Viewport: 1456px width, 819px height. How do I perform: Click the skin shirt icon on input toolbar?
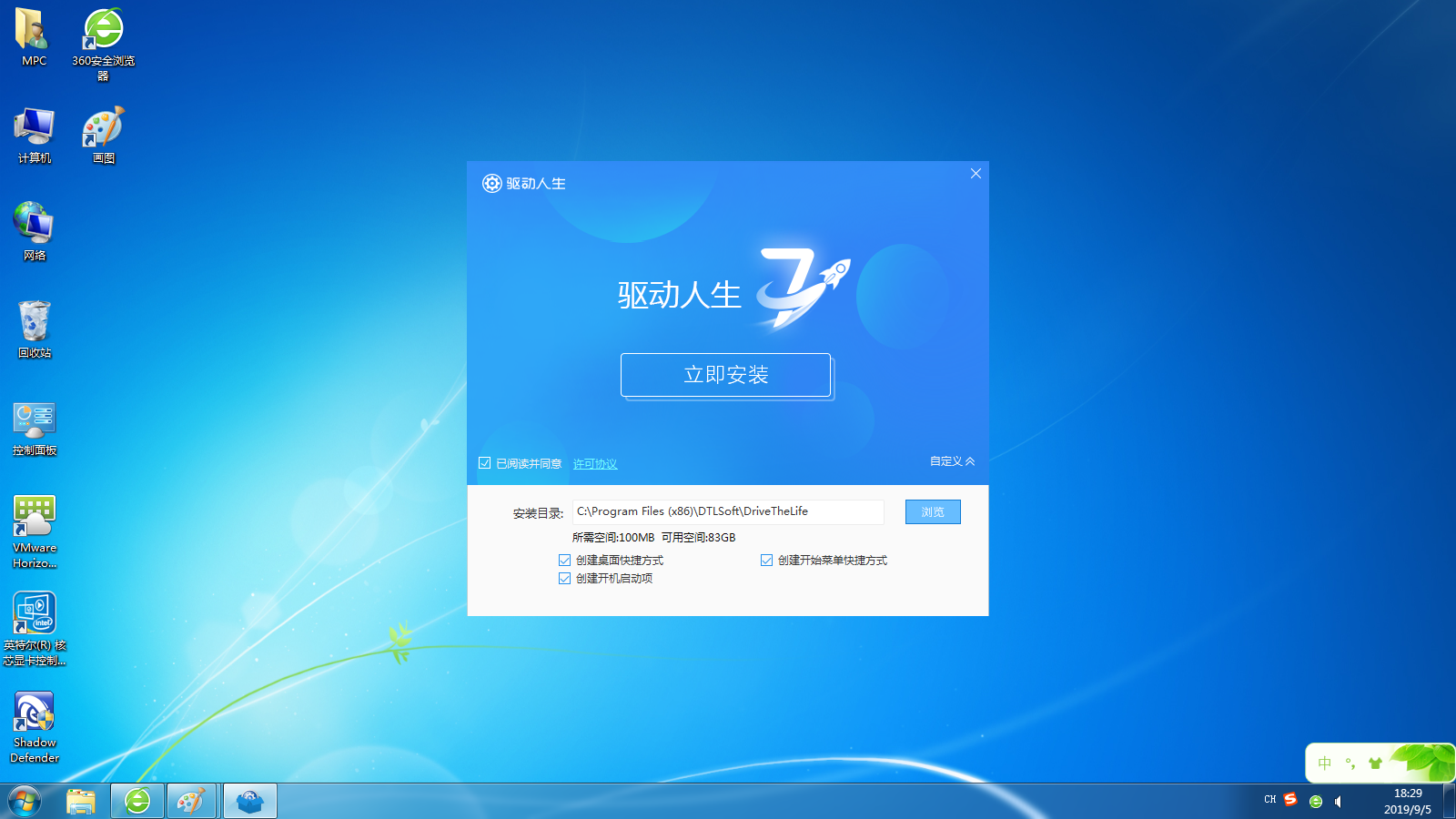click(1375, 763)
